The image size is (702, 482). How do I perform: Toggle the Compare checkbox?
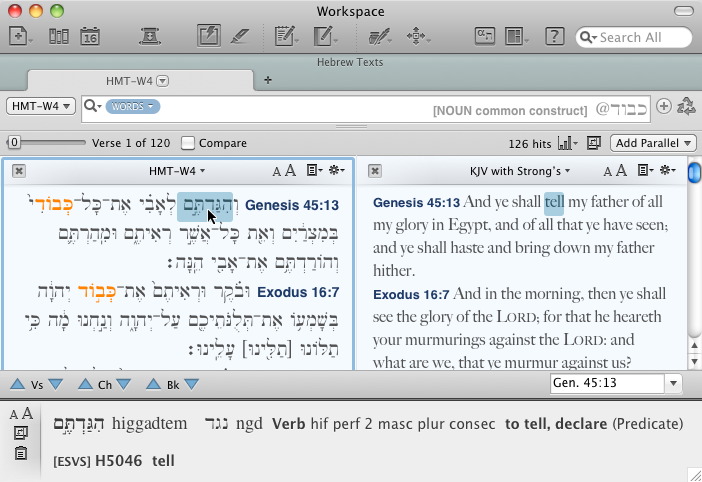[188, 143]
